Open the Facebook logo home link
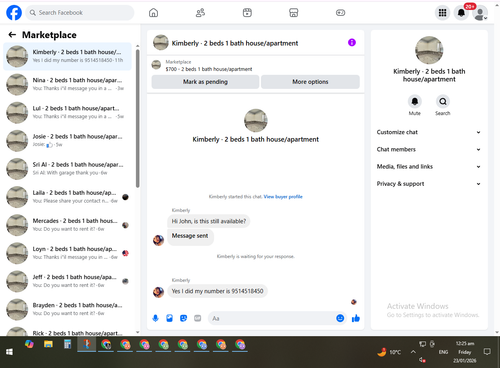The width and height of the screenshot is (500, 368). coord(14,13)
